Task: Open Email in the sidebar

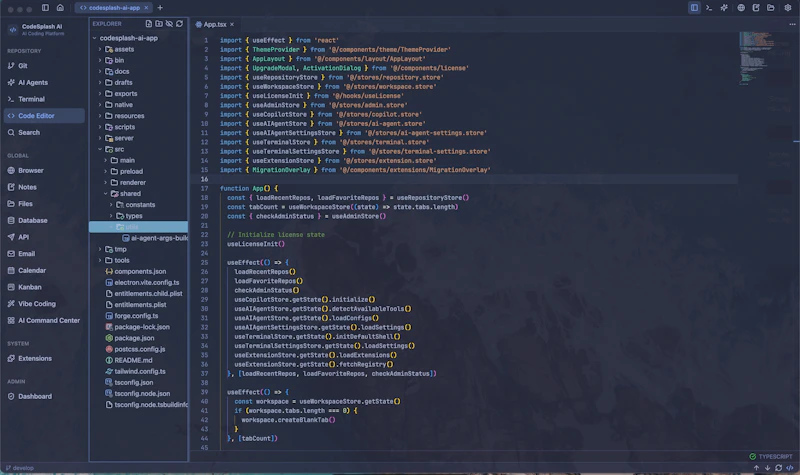Action: (x=44, y=254)
